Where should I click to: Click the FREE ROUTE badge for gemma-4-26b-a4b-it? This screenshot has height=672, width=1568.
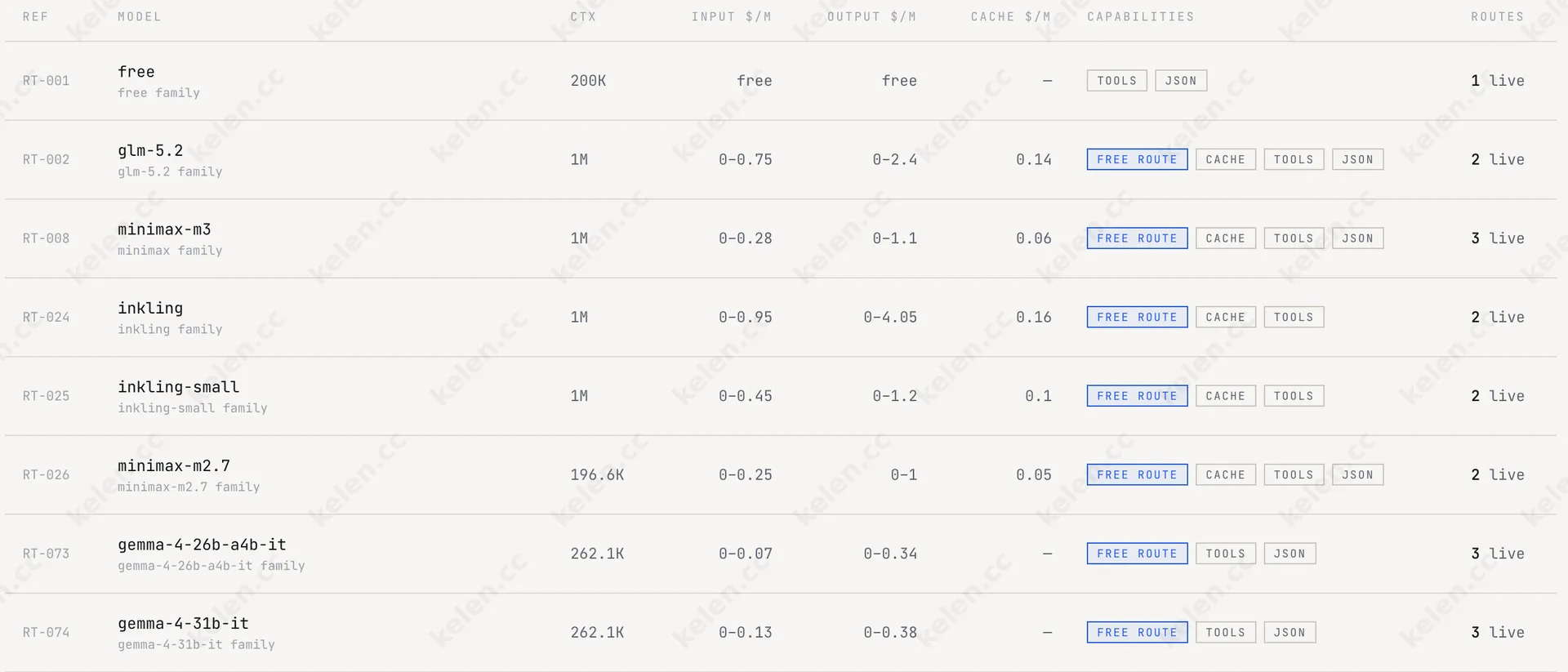(x=1137, y=554)
